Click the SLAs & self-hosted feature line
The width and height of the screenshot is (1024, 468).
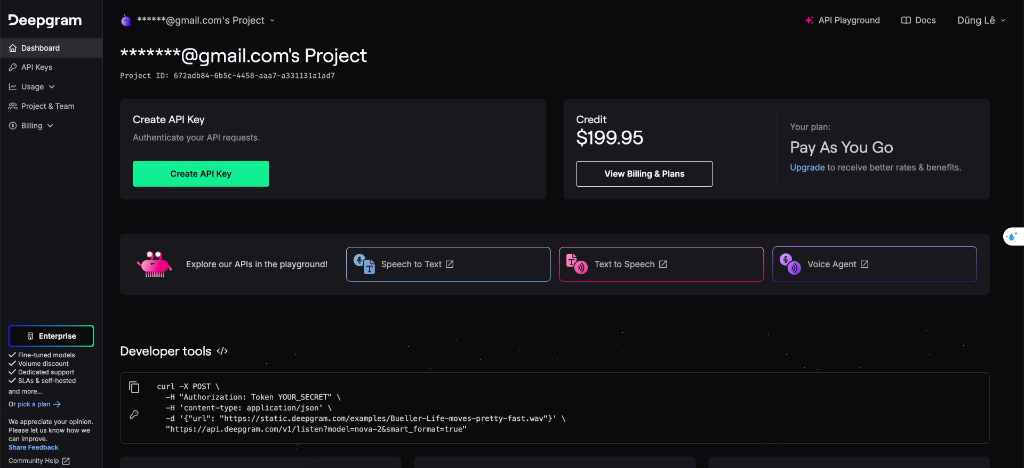point(42,380)
